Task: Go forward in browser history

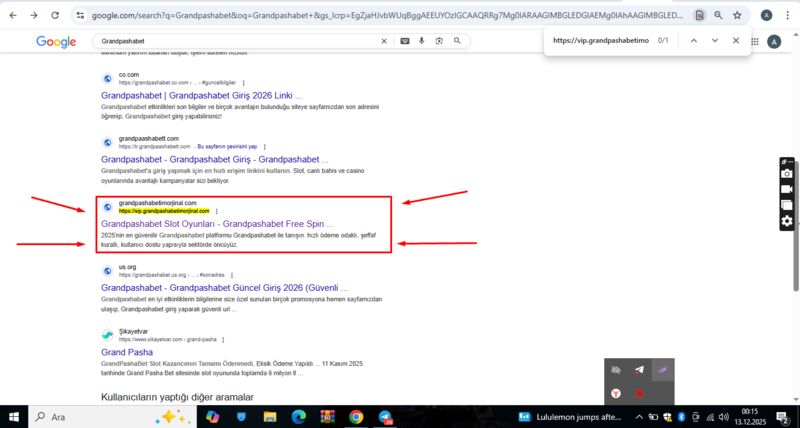Action: 34,15
